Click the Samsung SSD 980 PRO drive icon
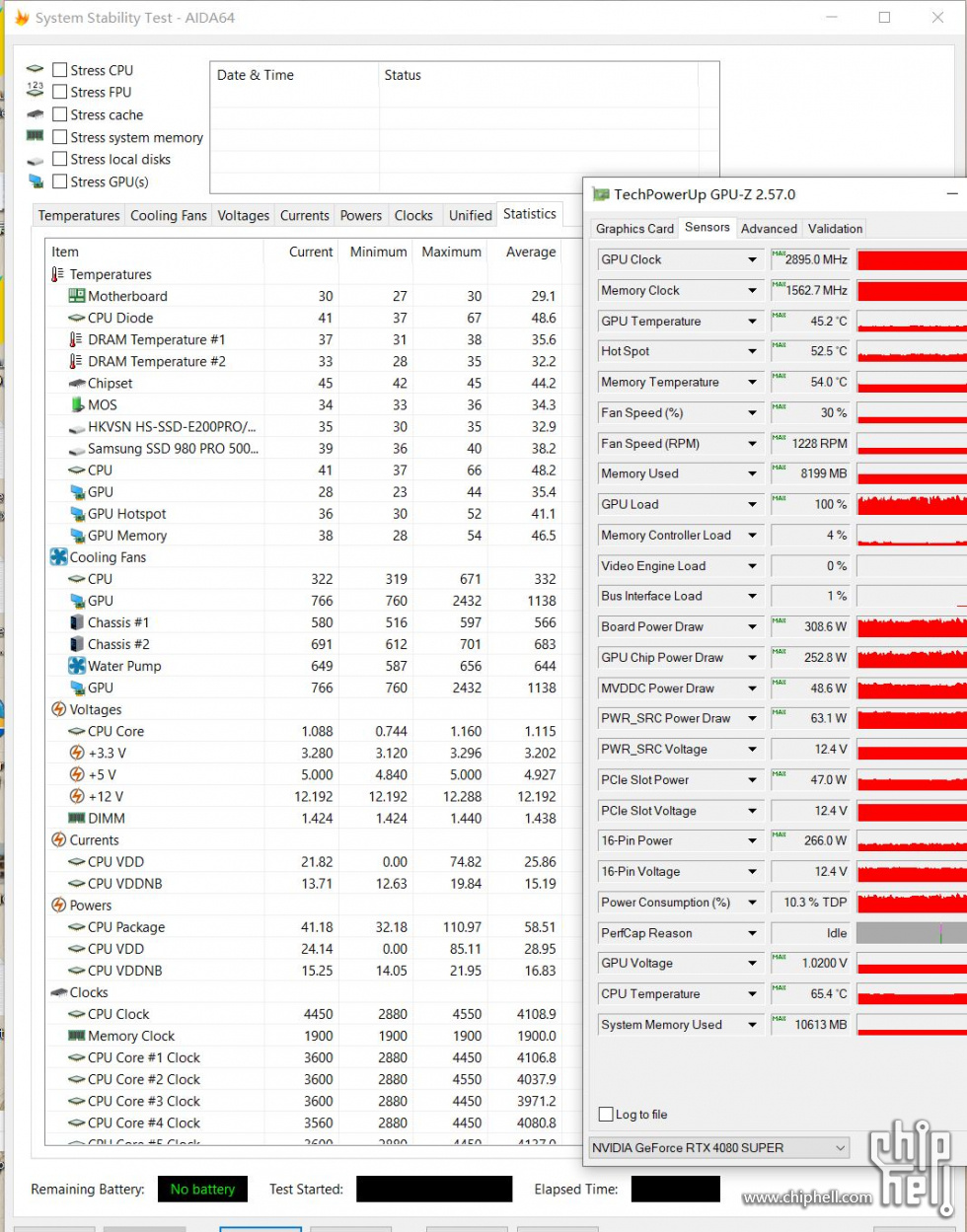Screen dimensions: 967x1232 click(x=77, y=449)
